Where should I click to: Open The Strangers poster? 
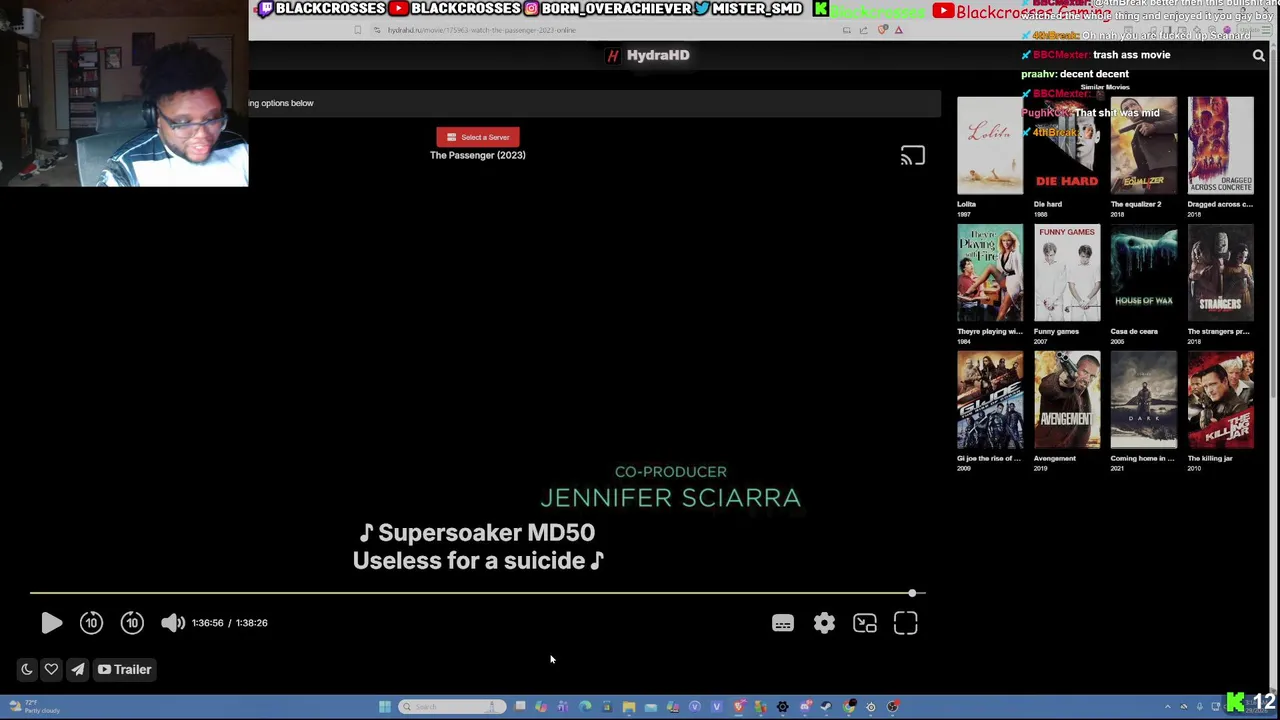[1221, 273]
